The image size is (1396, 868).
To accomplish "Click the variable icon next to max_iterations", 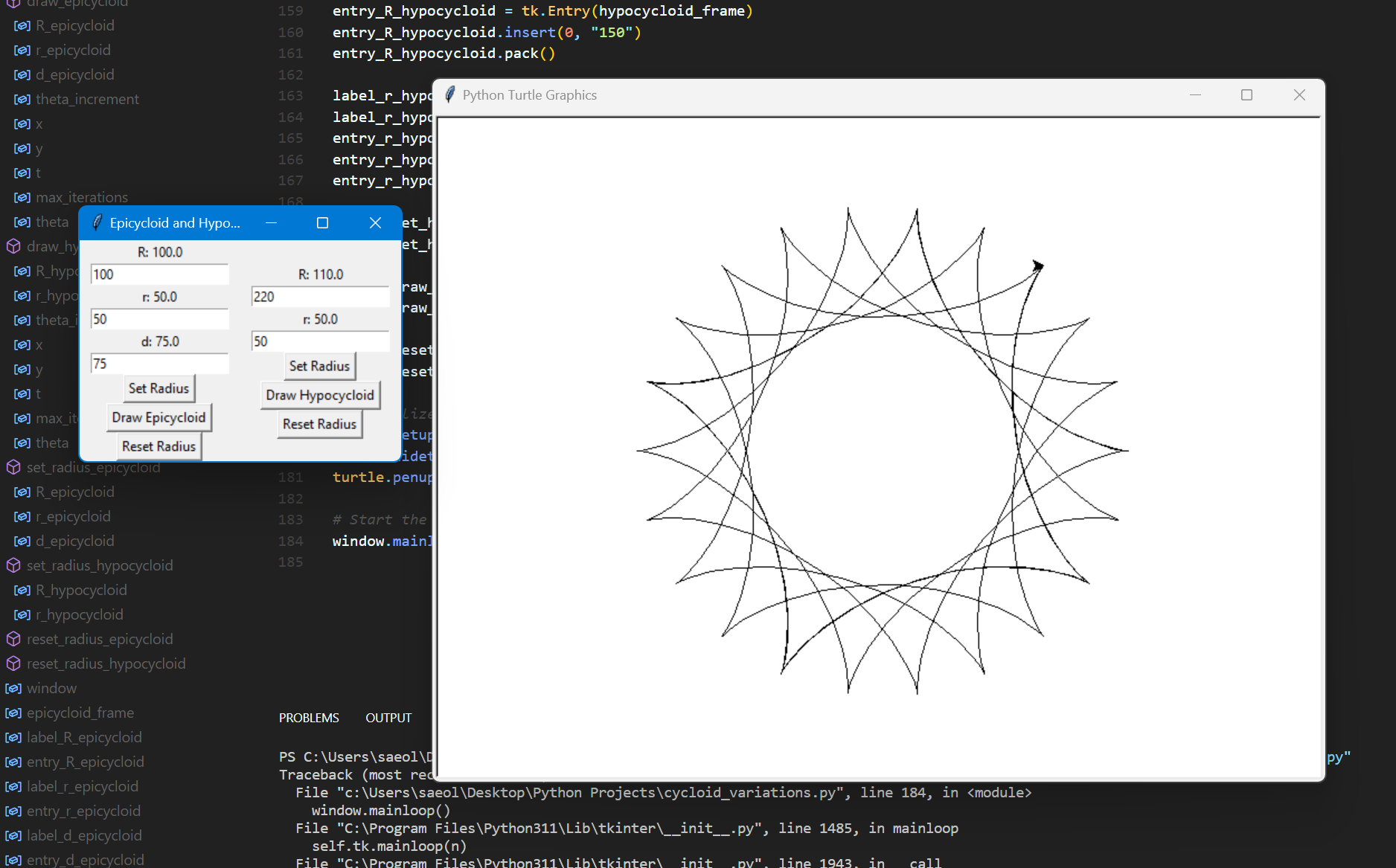I will [22, 196].
